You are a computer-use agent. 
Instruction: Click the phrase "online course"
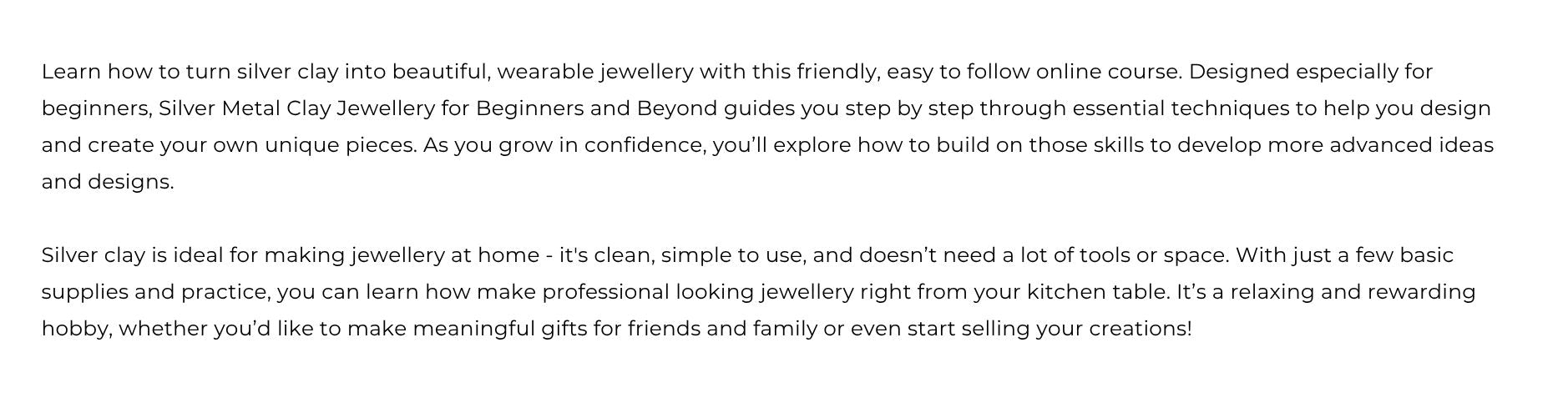(x=1108, y=72)
